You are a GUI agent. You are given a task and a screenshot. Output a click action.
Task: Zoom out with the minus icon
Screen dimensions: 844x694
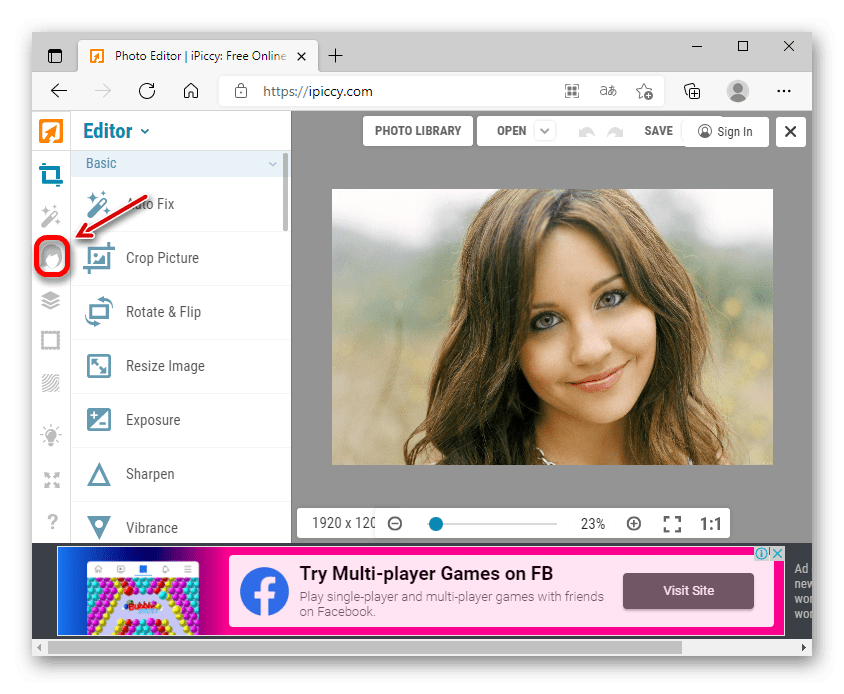[x=395, y=523]
